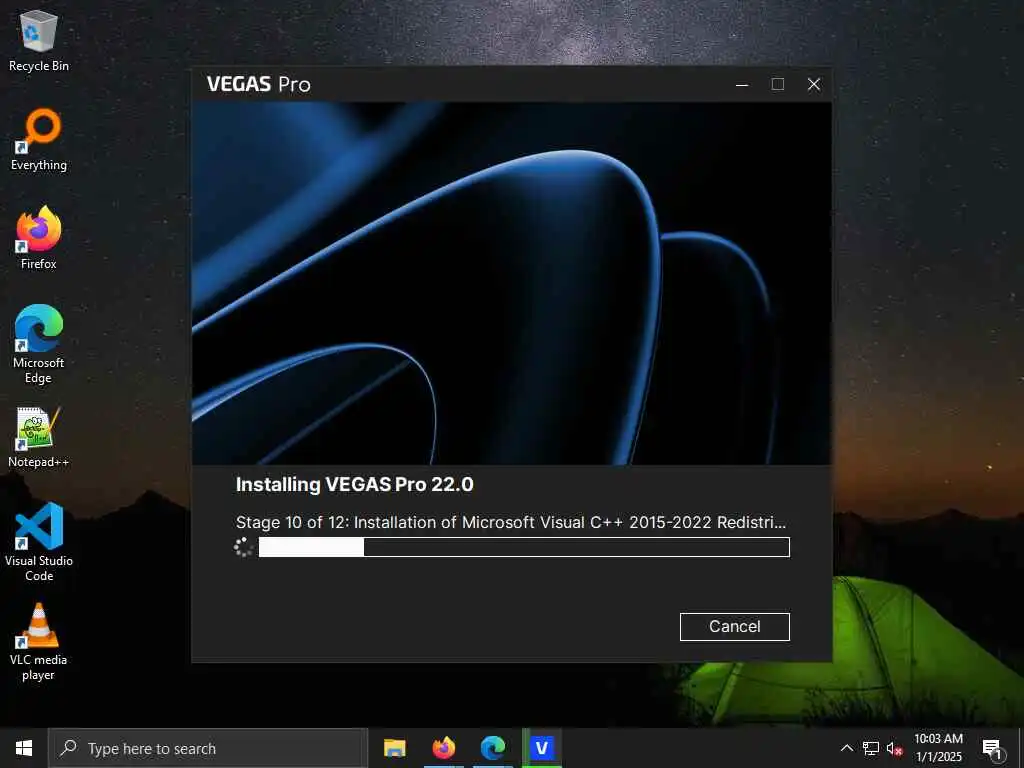
Task: Click the taskbar search magnifier icon
Action: click(x=68, y=748)
